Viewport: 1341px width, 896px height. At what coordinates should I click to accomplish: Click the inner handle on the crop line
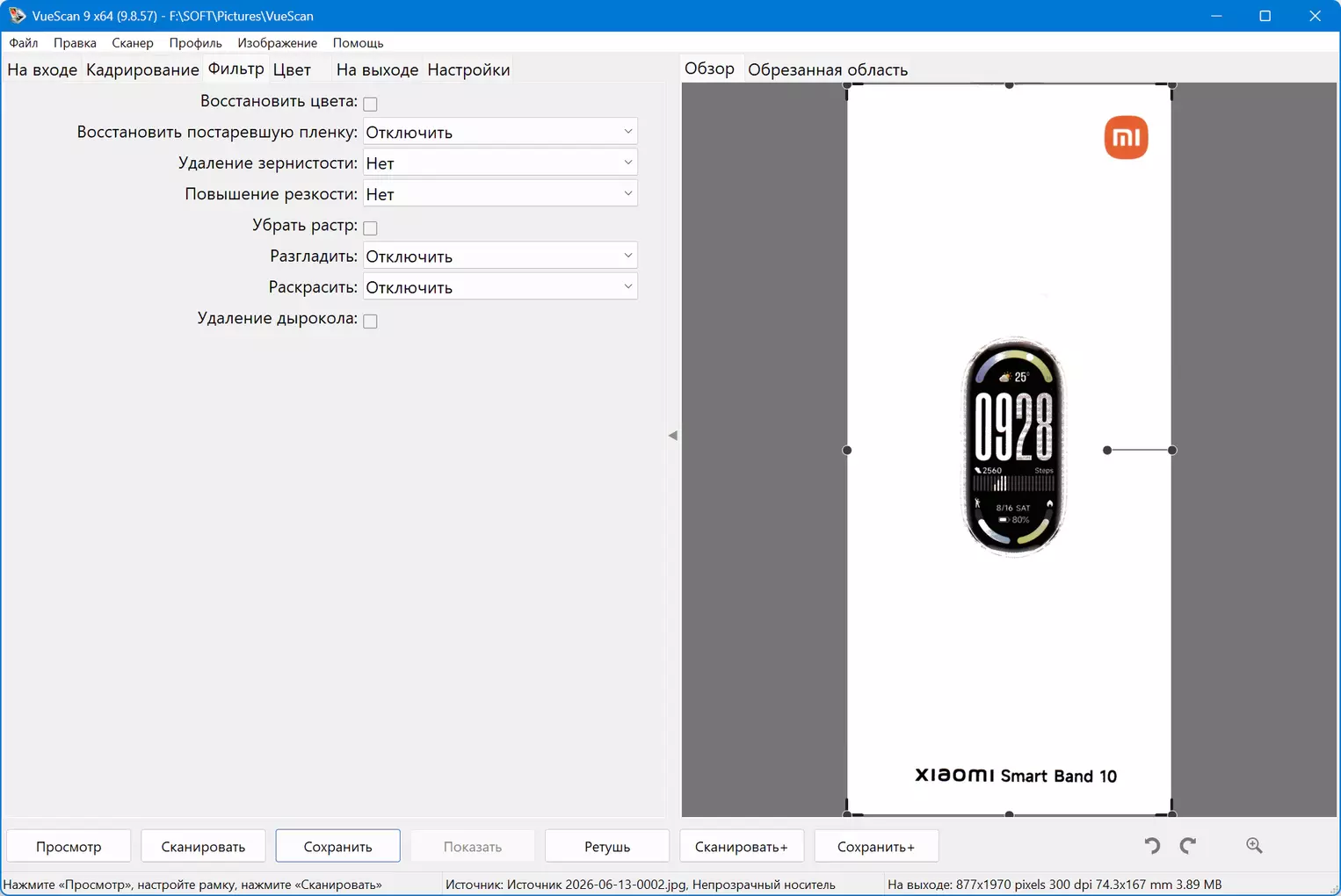pos(1107,450)
